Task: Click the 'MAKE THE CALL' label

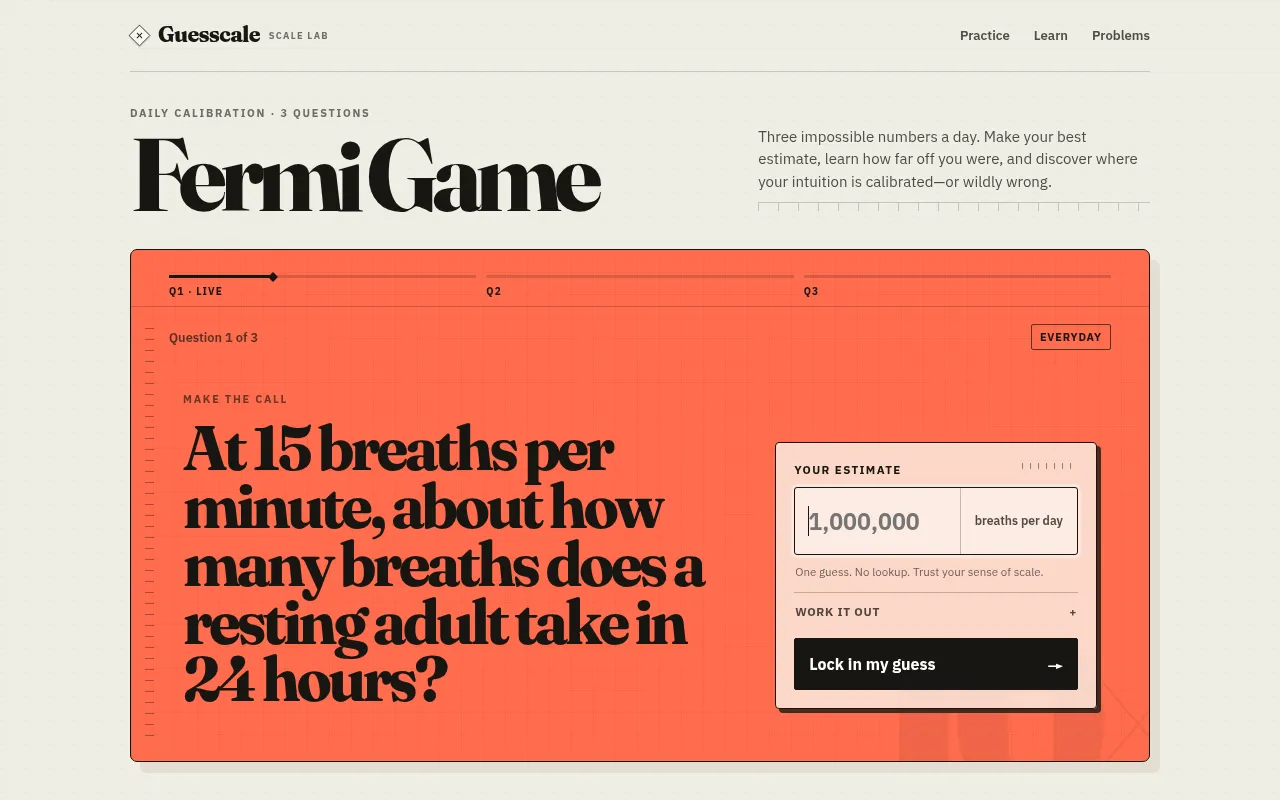Action: point(235,399)
